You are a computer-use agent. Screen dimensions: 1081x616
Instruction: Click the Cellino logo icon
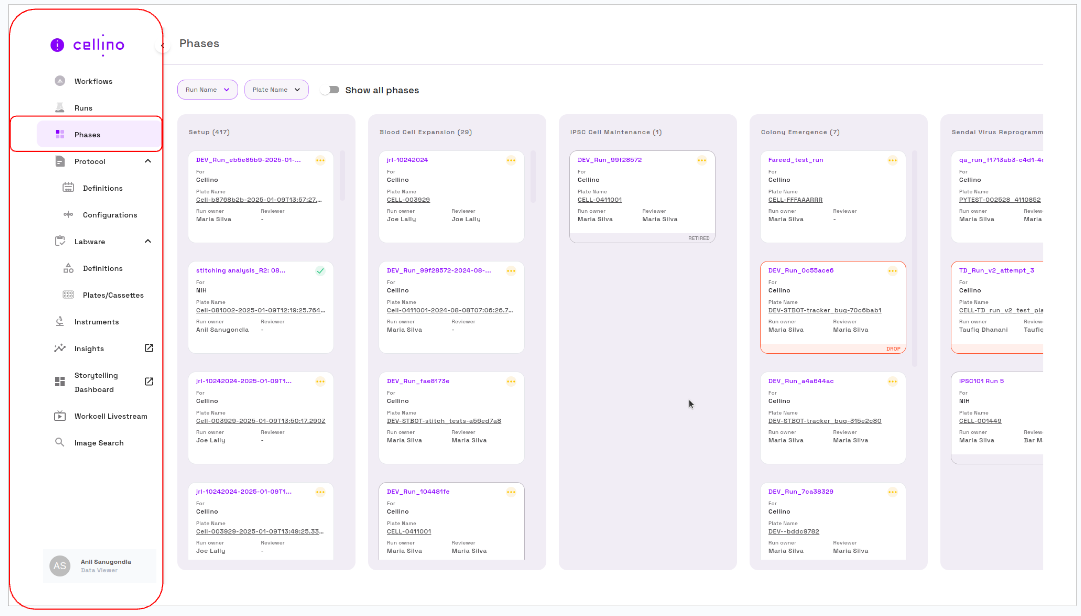57,44
